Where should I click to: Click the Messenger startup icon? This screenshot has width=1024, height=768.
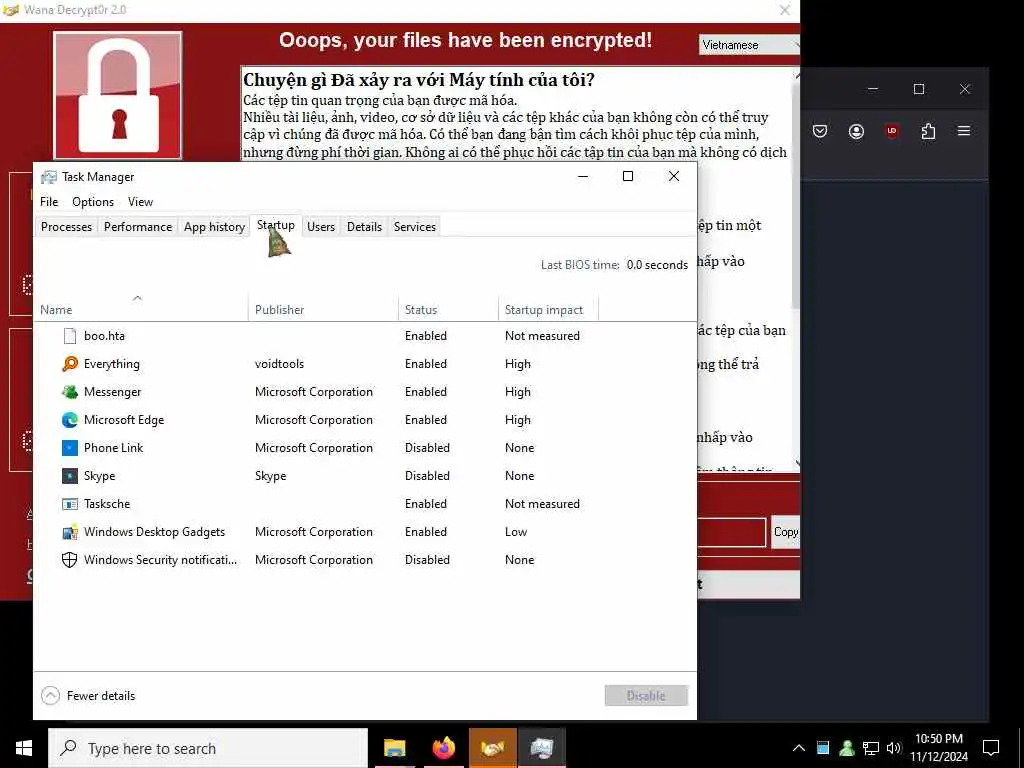[x=70, y=392]
